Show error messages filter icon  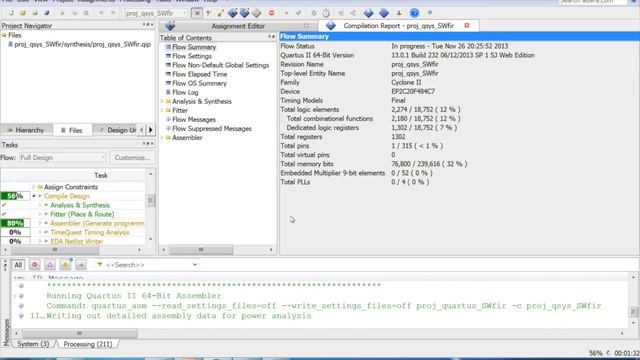tap(35, 265)
